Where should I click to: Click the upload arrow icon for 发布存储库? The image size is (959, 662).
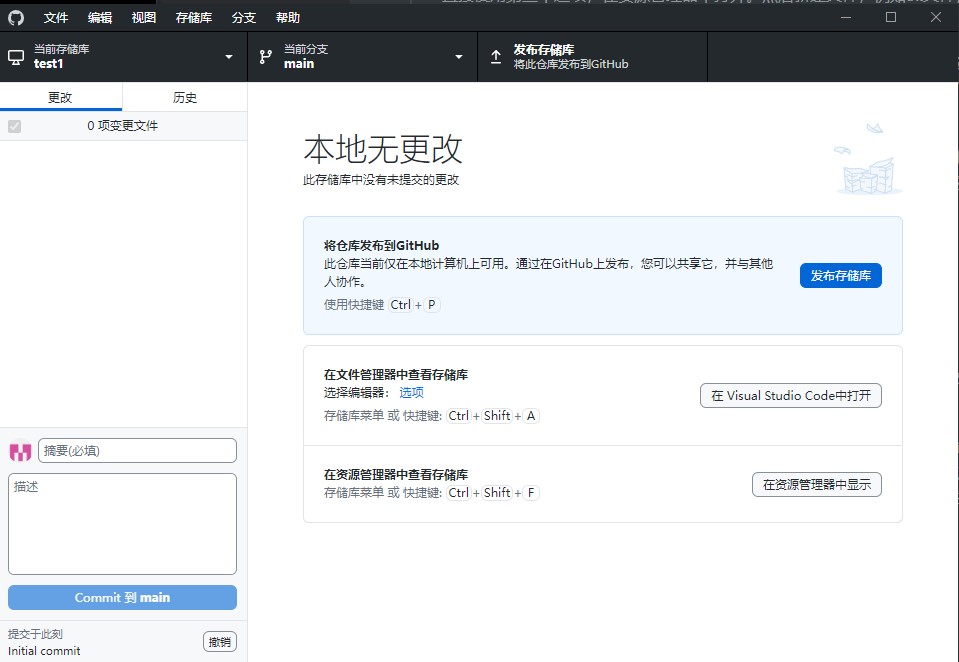click(496, 57)
